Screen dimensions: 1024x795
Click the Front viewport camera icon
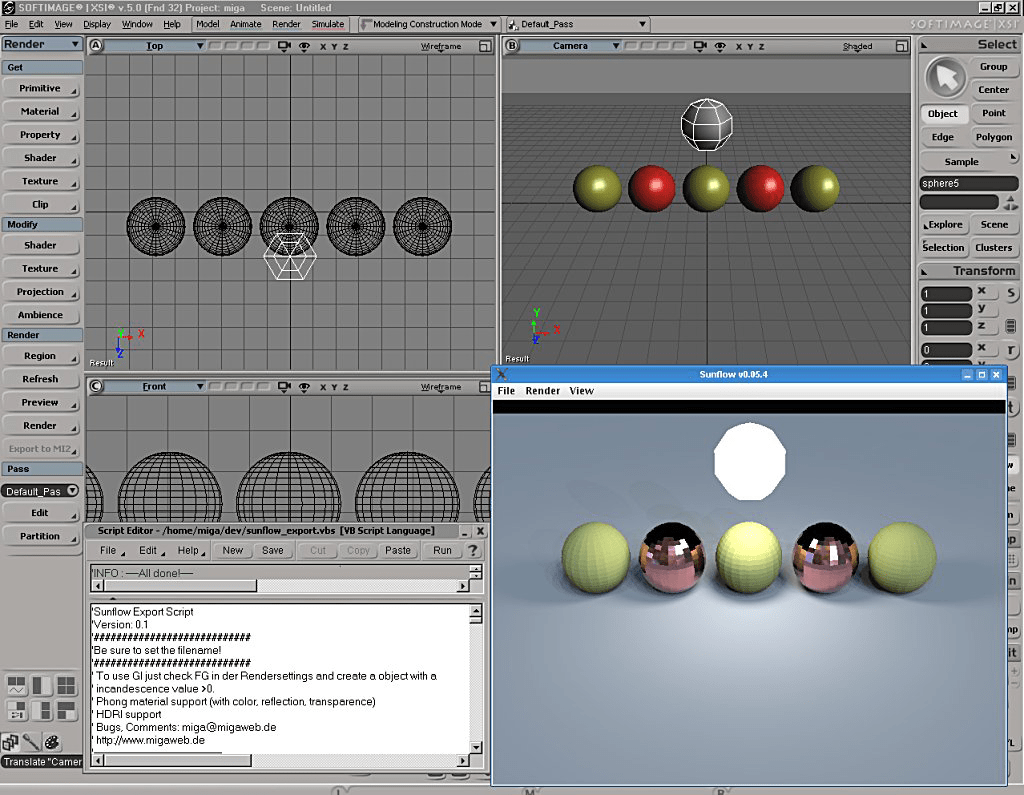284,387
